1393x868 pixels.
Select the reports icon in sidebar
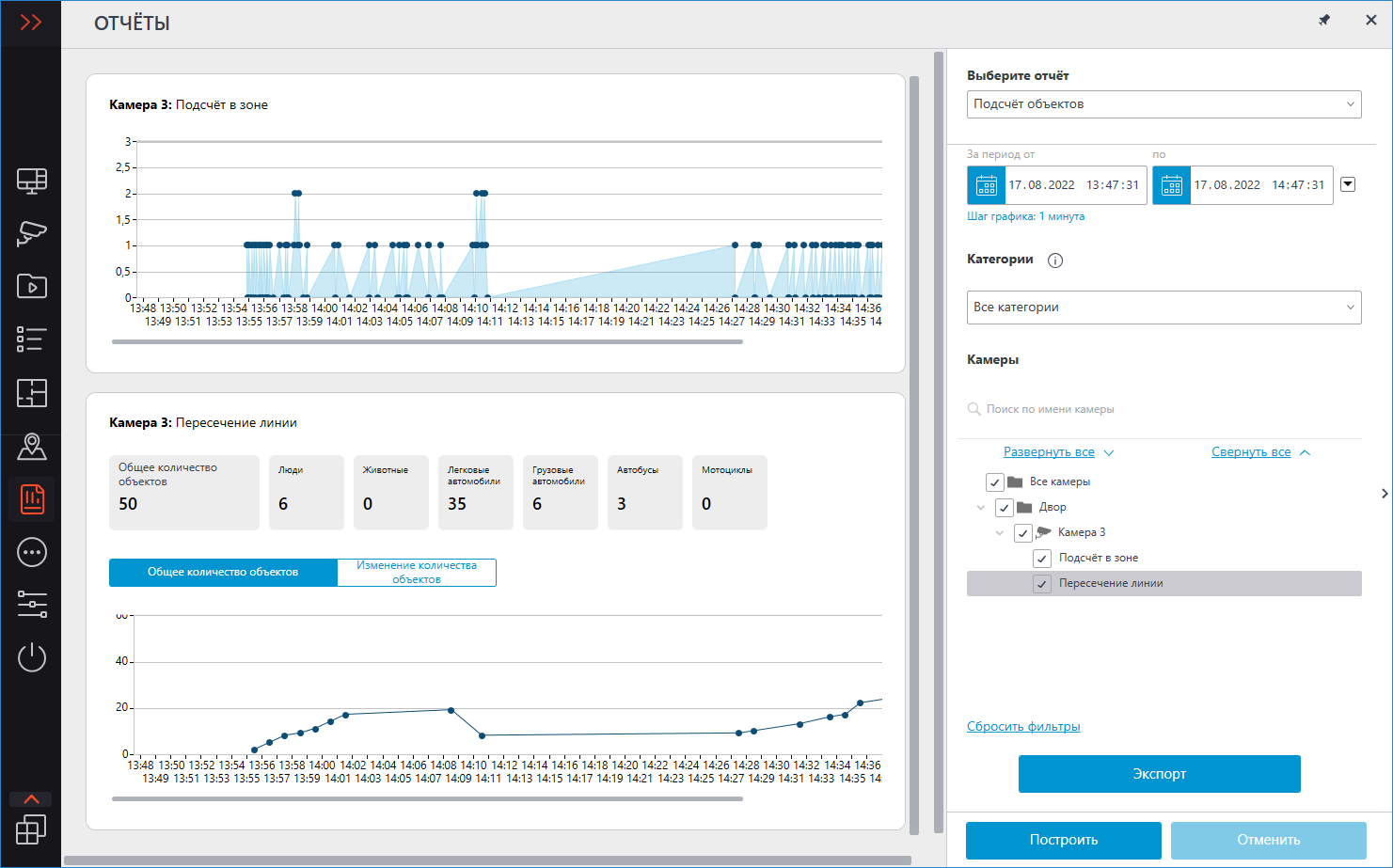coord(32,499)
